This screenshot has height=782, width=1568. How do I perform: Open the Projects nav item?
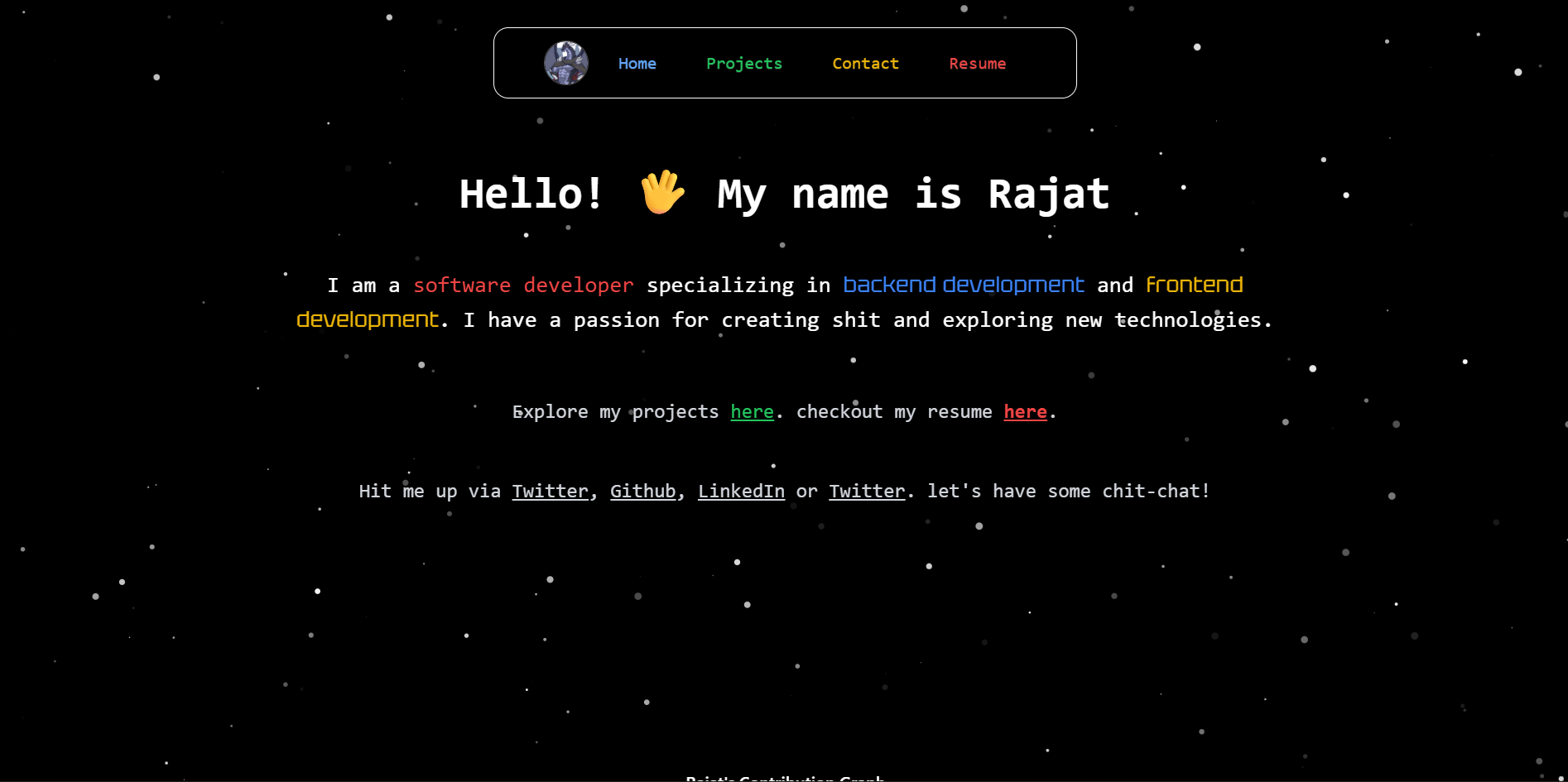(743, 64)
